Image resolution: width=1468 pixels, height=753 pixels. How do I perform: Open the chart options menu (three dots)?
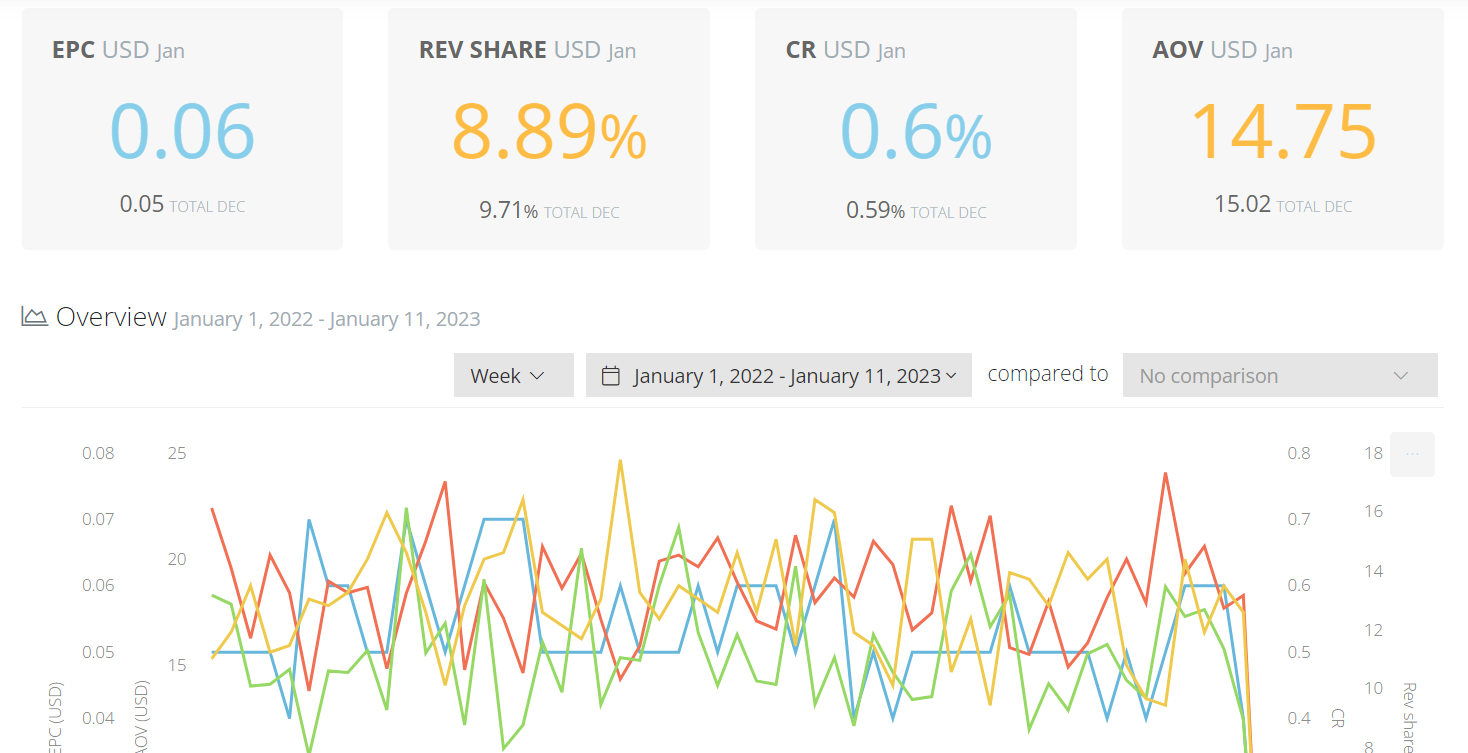tap(1412, 454)
